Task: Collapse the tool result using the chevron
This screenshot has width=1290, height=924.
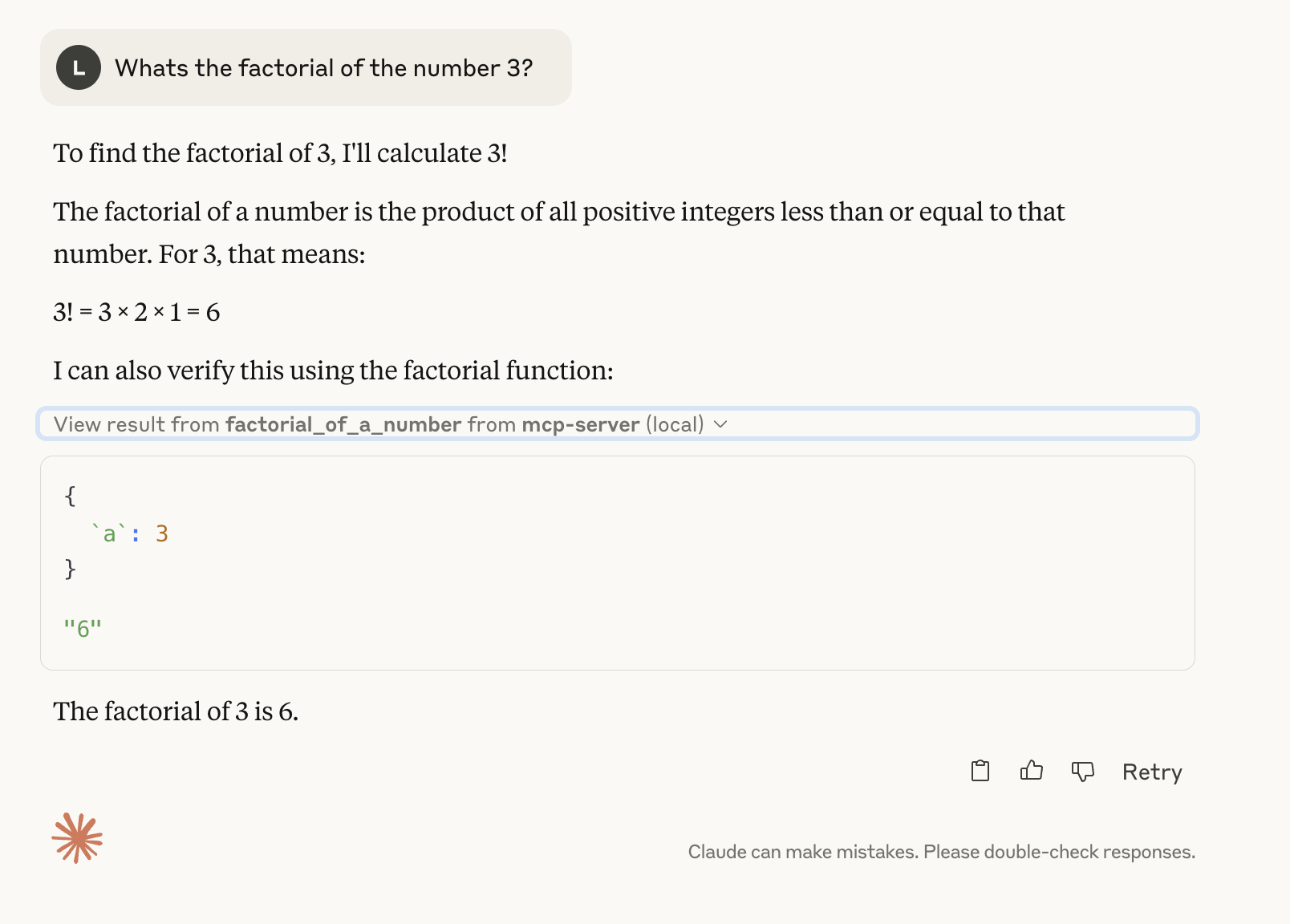Action: pos(720,424)
